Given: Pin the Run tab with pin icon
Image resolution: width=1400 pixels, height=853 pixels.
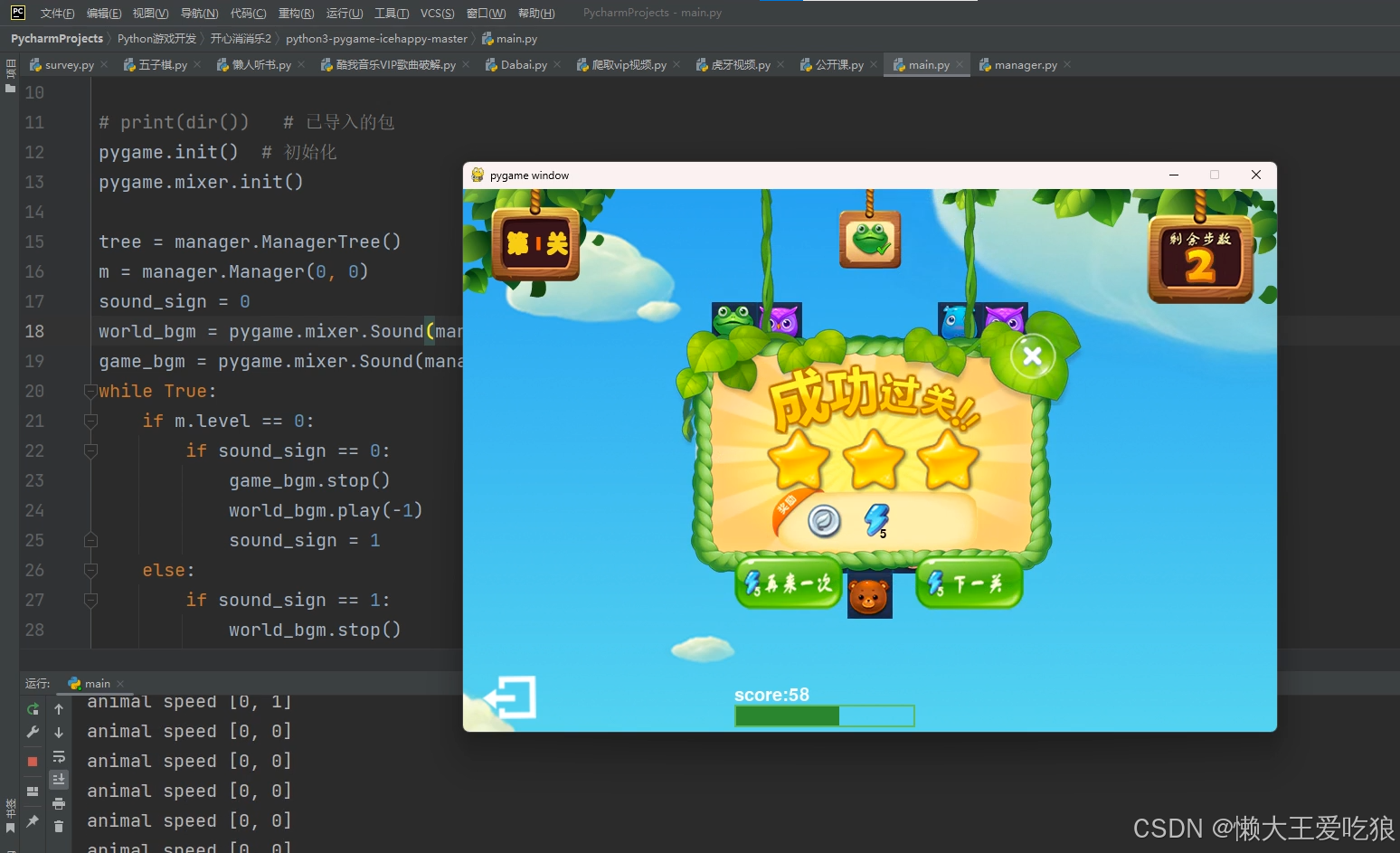Looking at the screenshot, I should [x=33, y=821].
